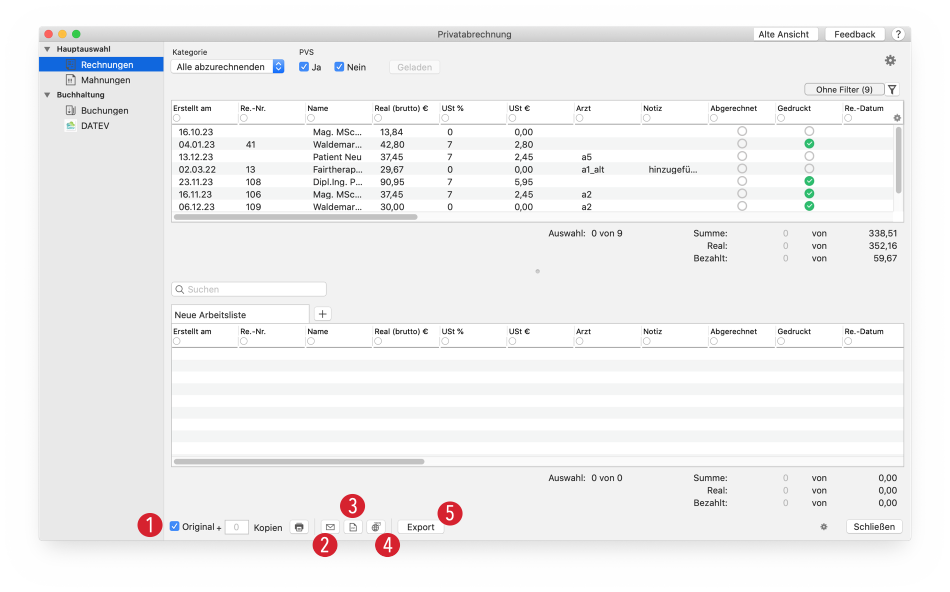Image resolution: width=950 pixels, height=592 pixels.
Task: Click green Gedruckt checkmark in row 23.11.23
Action: [x=809, y=181]
